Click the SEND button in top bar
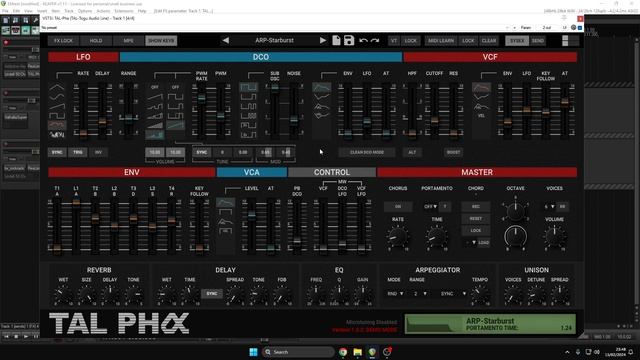 538,40
